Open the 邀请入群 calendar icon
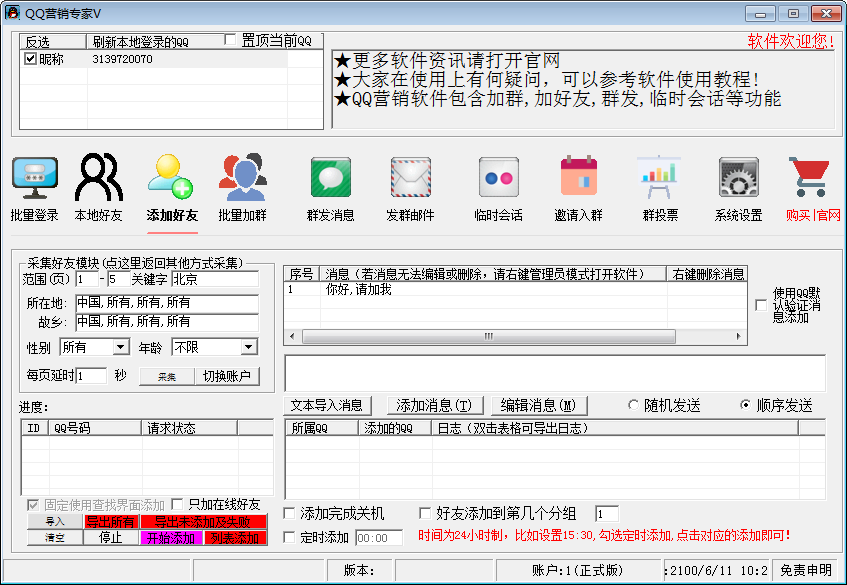Viewport: 847px width, 585px height. point(579,176)
